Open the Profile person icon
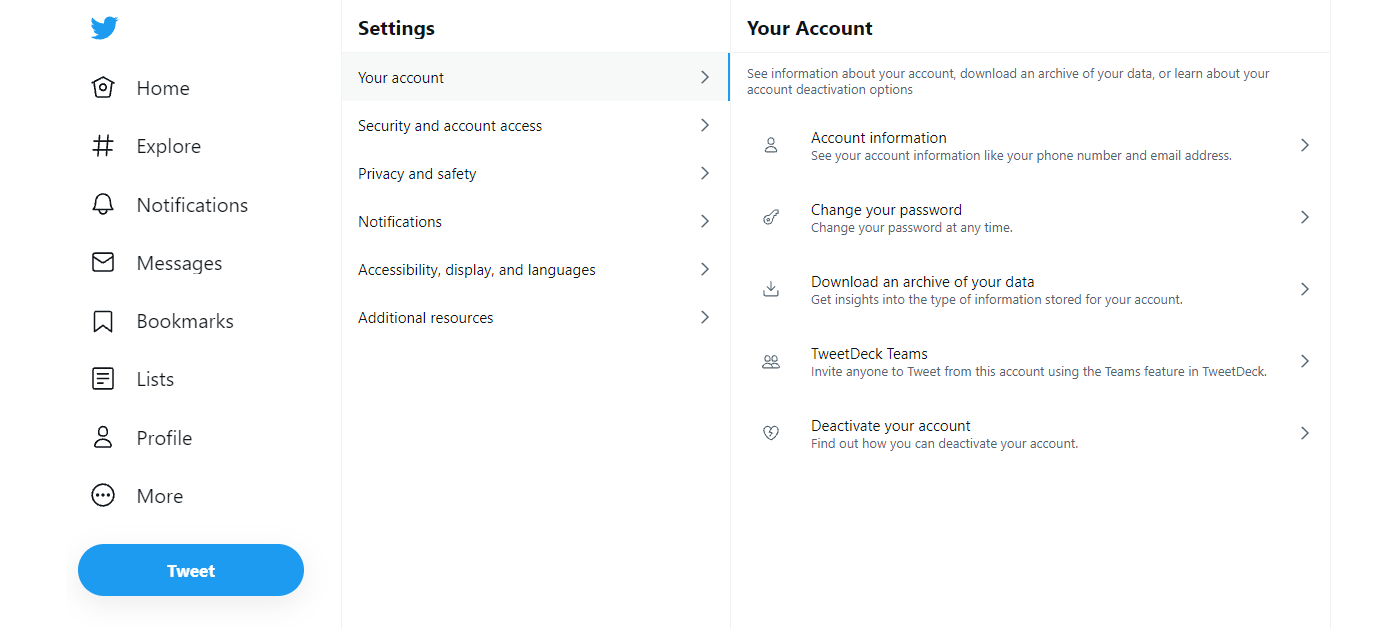This screenshot has width=1383, height=629. [x=103, y=438]
